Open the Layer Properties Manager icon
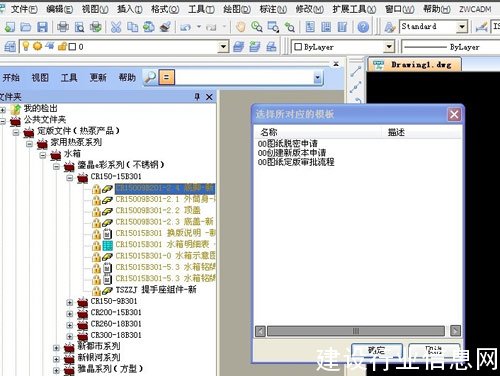This screenshot has width=500, height=376. pyautogui.click(x=10, y=47)
